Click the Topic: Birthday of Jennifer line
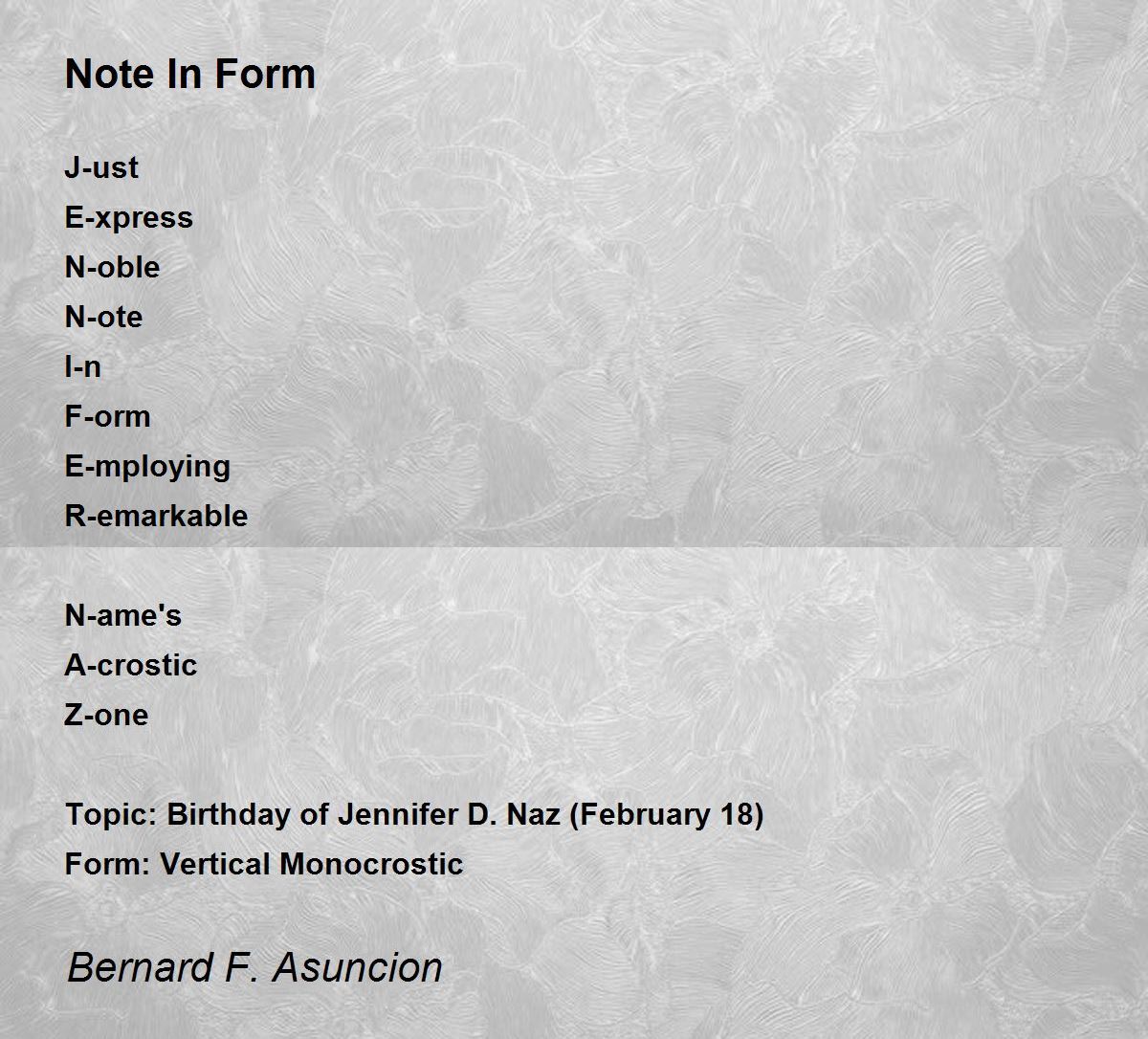The width and height of the screenshot is (1148, 1039). pyautogui.click(x=414, y=815)
